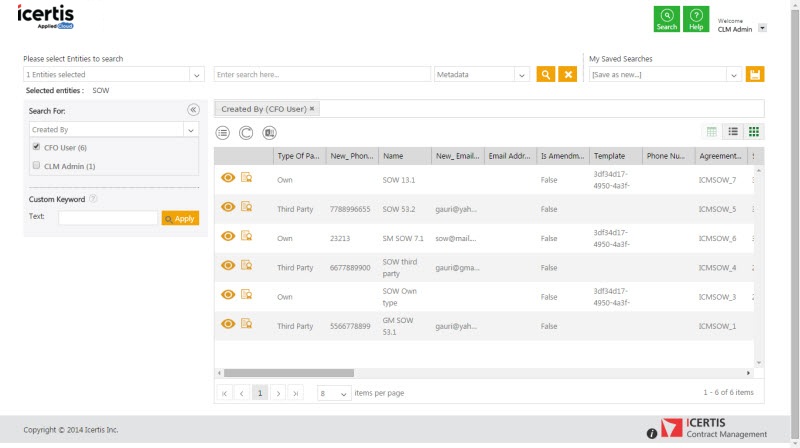
Task: Click the Enter search here text field
Action: tap(321, 74)
